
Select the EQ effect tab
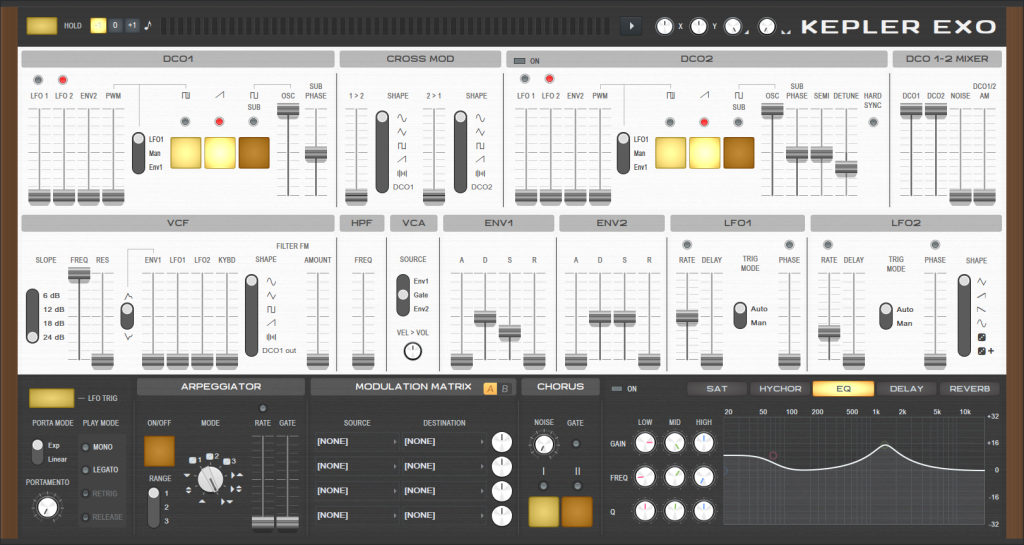pos(843,388)
